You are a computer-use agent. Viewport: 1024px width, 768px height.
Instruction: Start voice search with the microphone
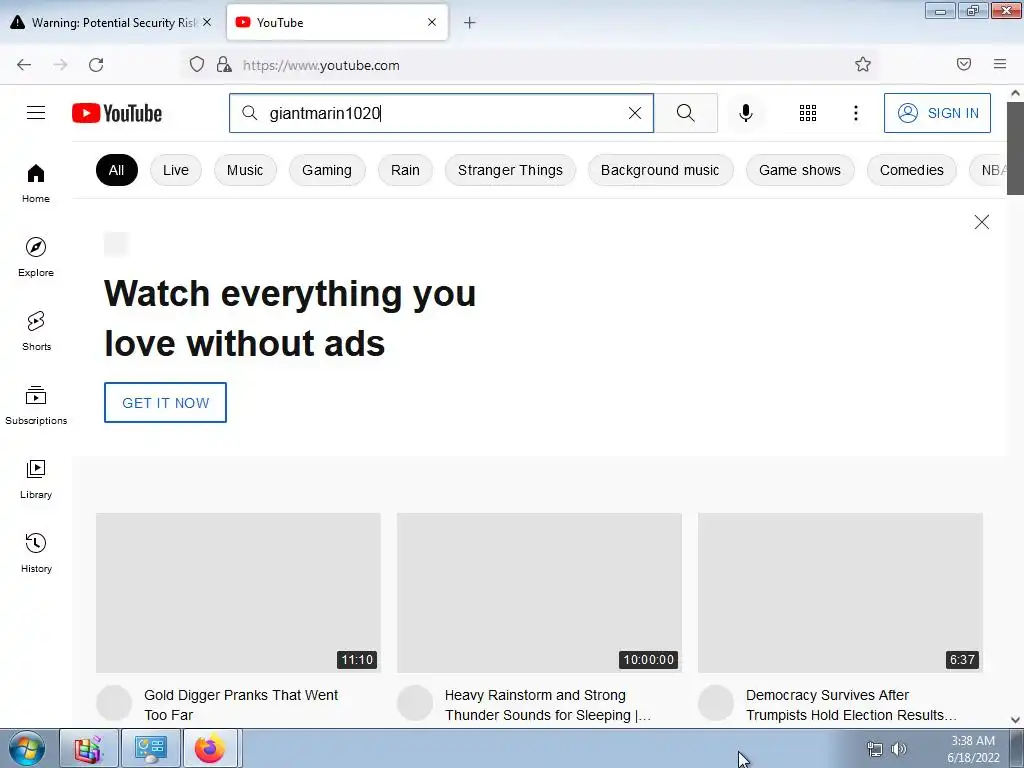(x=745, y=113)
